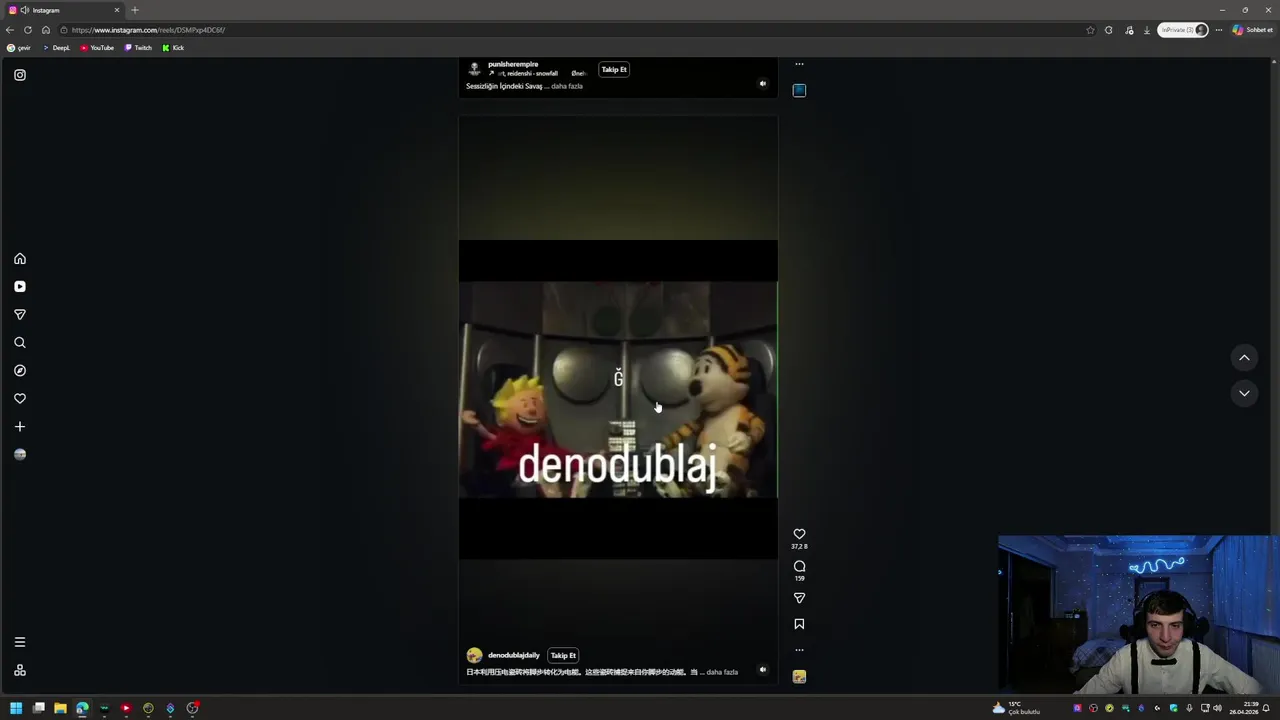Open the weather widget in taskbar
Viewport: 1280px width, 720px height.
pyautogui.click(x=1016, y=708)
